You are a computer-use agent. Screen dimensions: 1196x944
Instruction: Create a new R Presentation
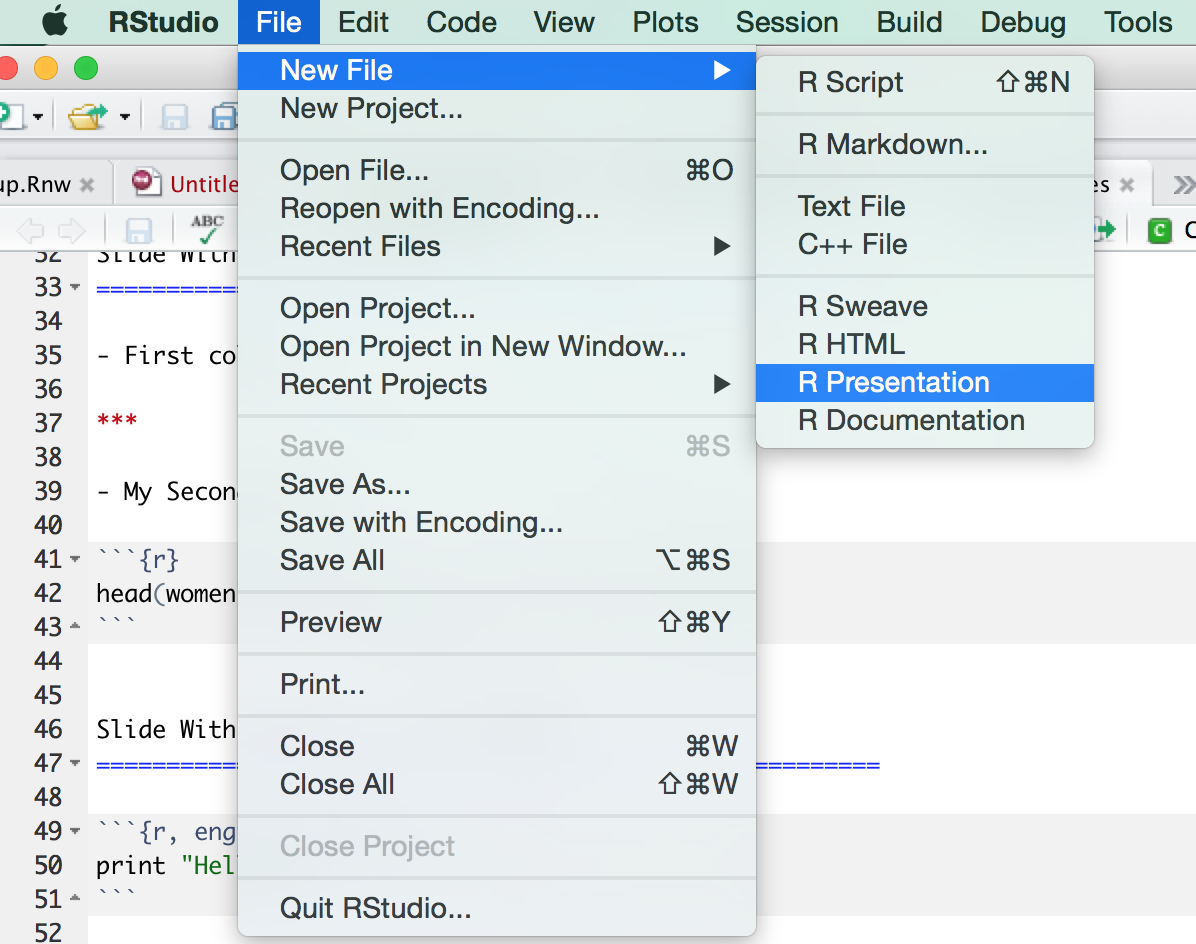click(x=924, y=382)
